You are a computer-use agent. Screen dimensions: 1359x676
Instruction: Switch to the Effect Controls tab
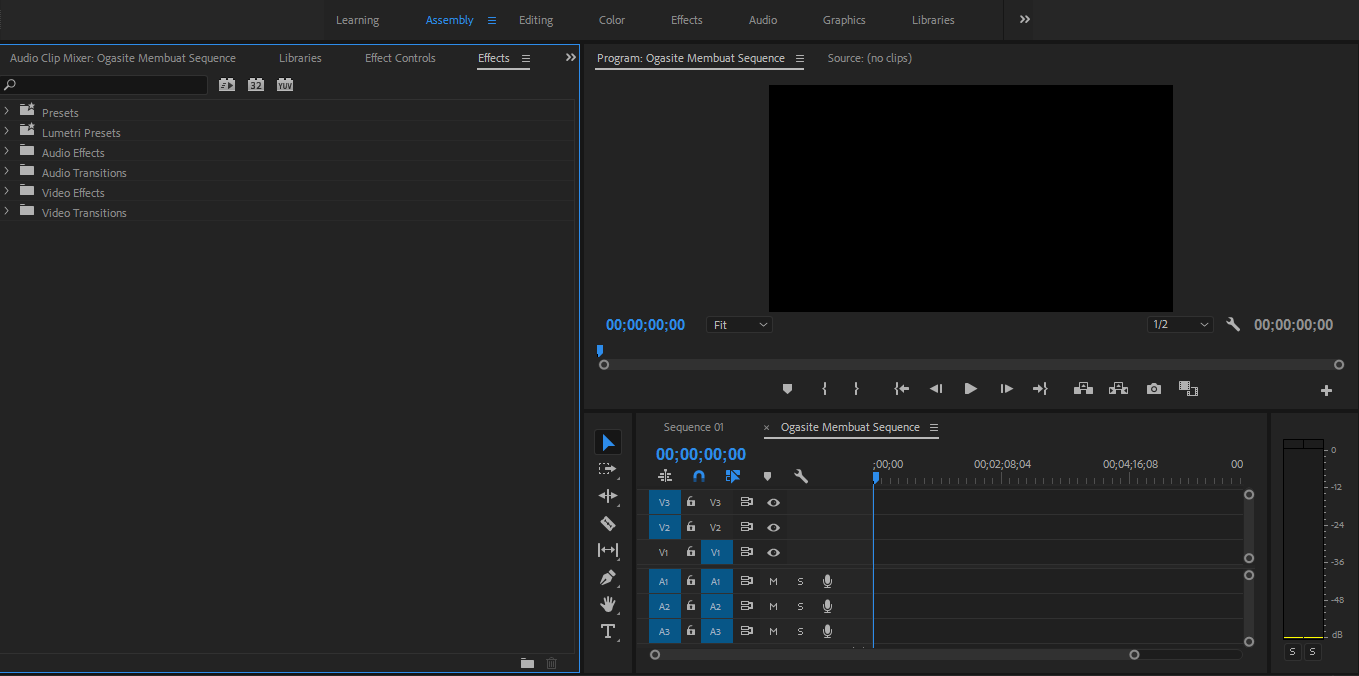click(x=399, y=57)
